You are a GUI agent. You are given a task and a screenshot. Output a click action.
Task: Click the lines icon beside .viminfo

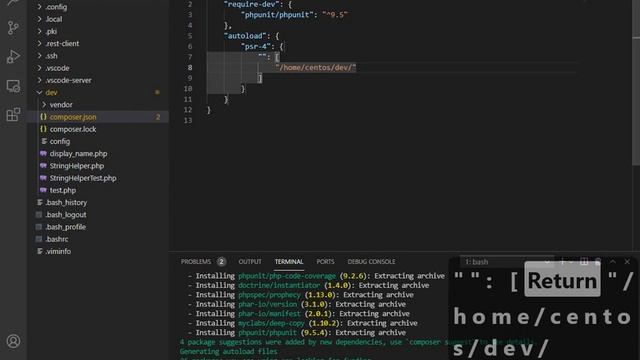40,251
